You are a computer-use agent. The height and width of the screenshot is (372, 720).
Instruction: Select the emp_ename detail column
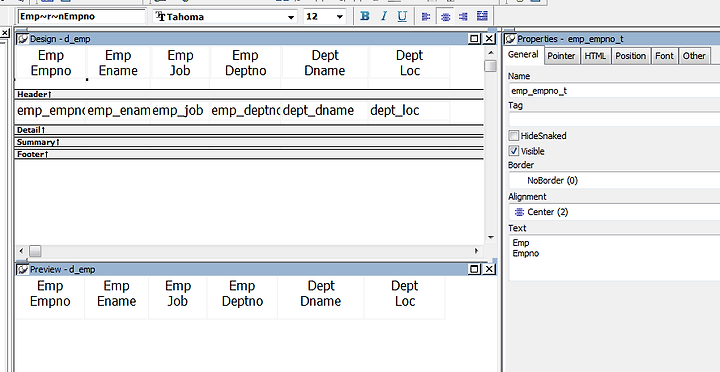(118, 111)
